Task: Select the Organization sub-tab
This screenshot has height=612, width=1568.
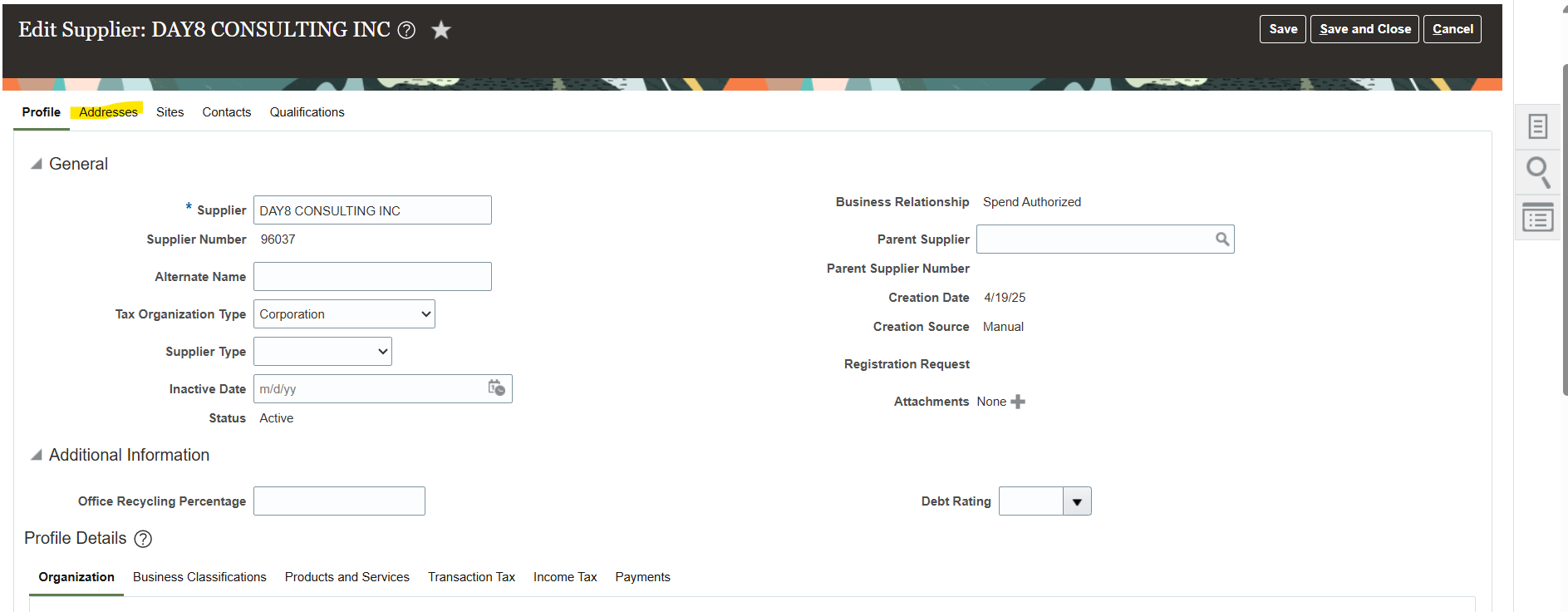Action: [76, 577]
